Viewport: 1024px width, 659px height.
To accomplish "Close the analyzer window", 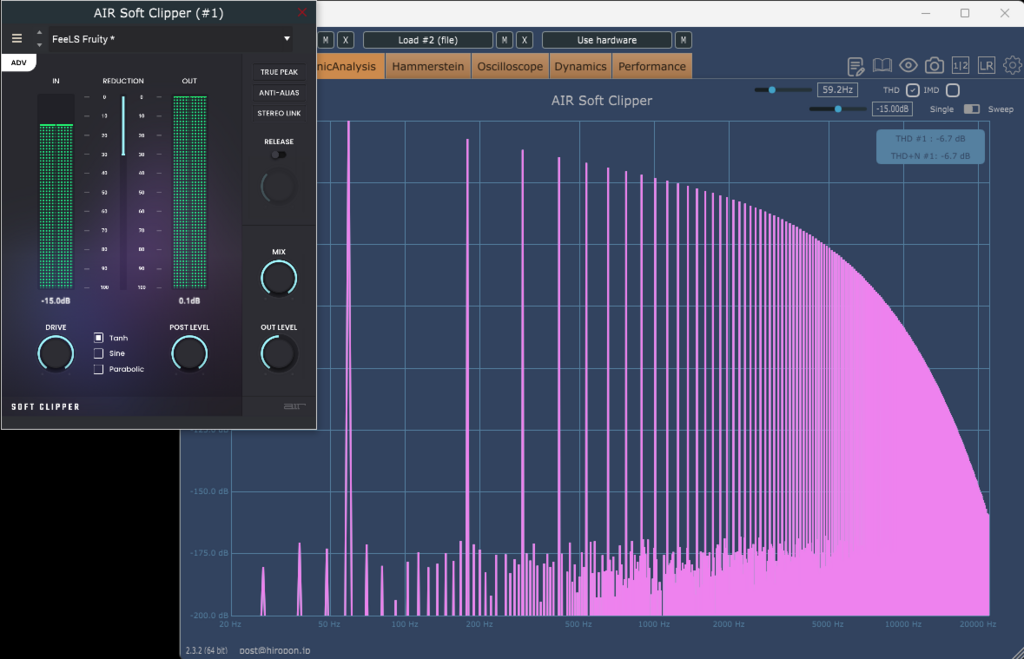I will coord(1004,13).
